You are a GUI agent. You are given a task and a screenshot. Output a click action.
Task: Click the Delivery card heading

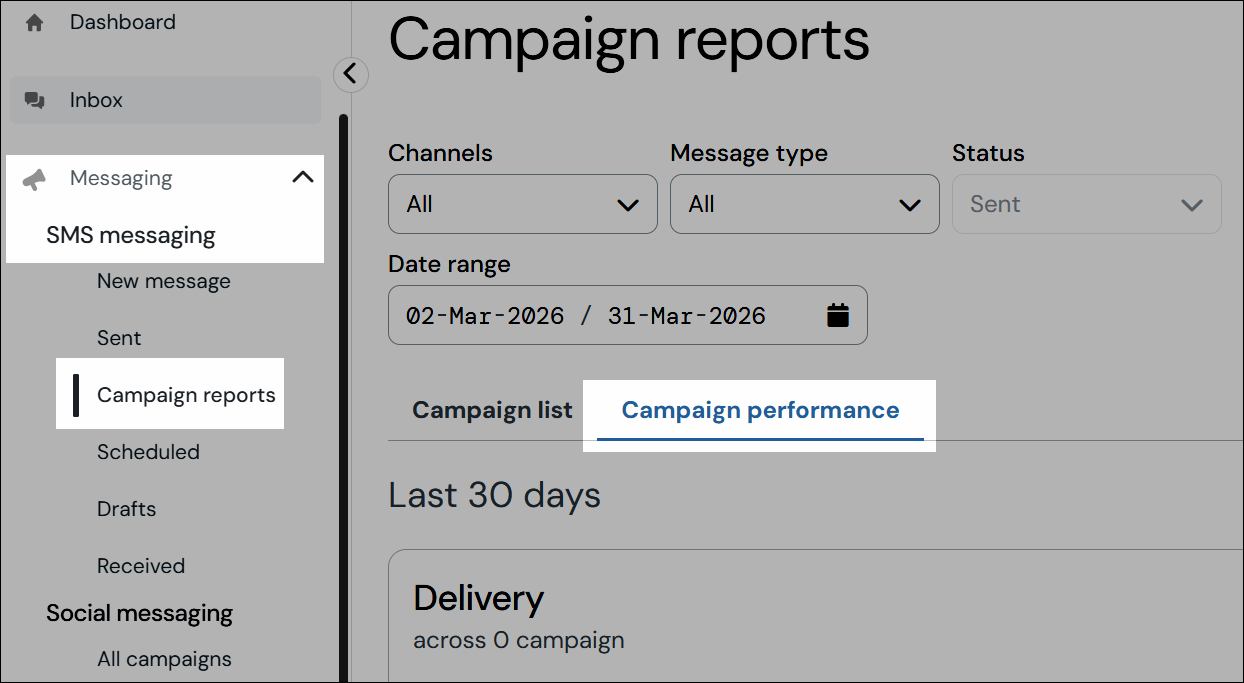(479, 598)
